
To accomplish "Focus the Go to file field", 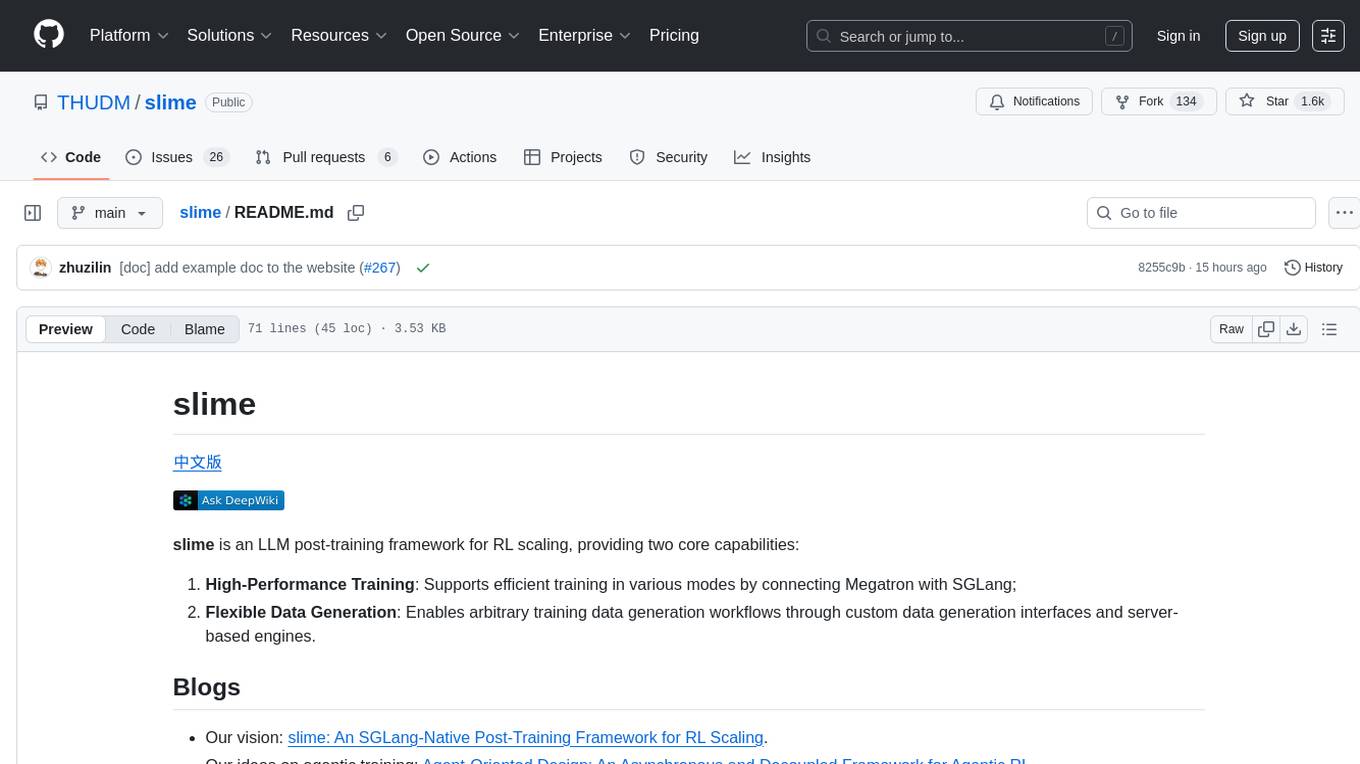I will tap(1201, 213).
